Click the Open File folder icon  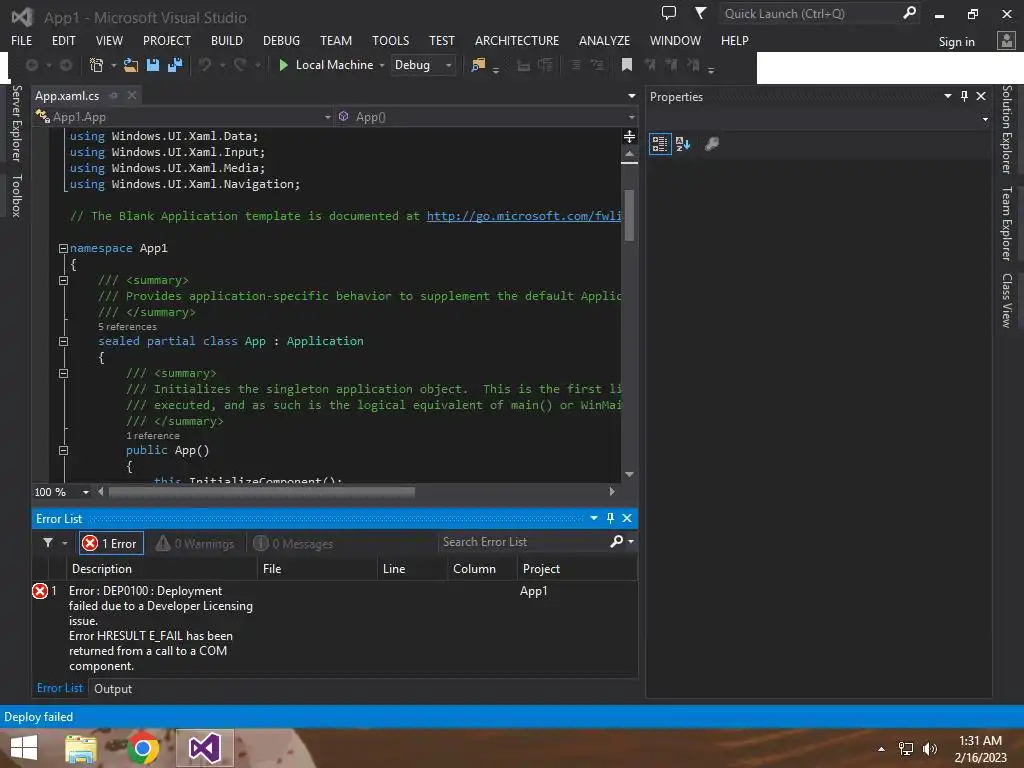point(131,65)
